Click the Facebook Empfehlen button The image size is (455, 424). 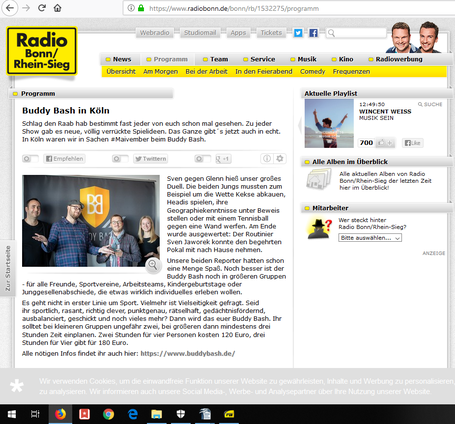point(64,159)
